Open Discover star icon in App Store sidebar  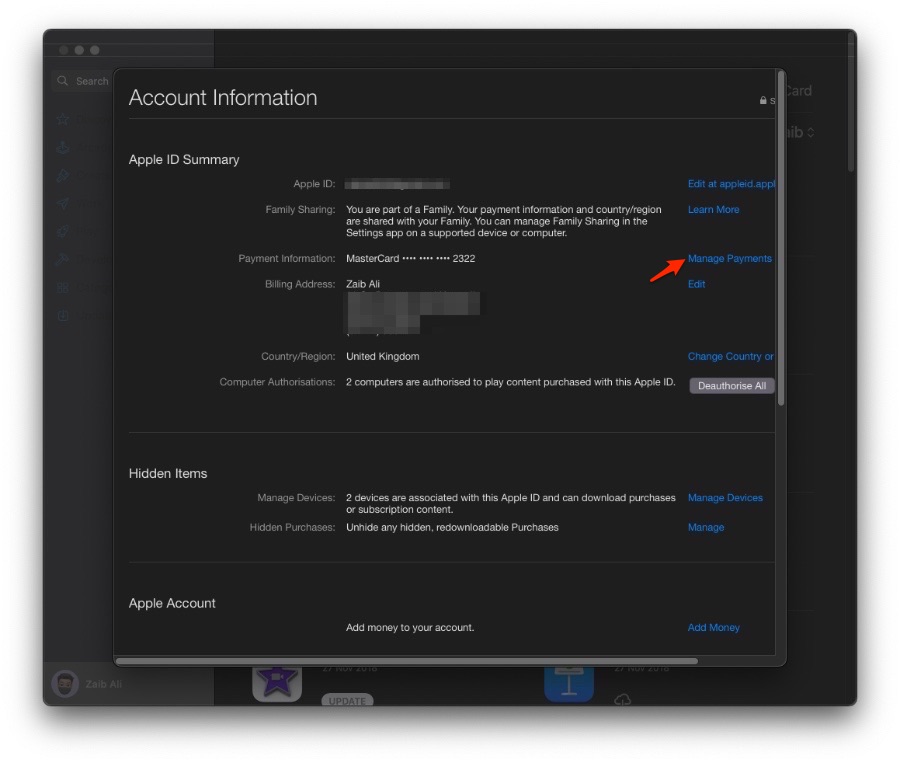tap(63, 119)
